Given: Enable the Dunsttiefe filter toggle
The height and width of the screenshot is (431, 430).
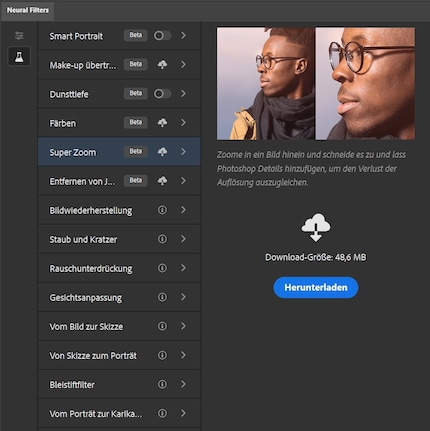Looking at the screenshot, I should click(x=162, y=94).
